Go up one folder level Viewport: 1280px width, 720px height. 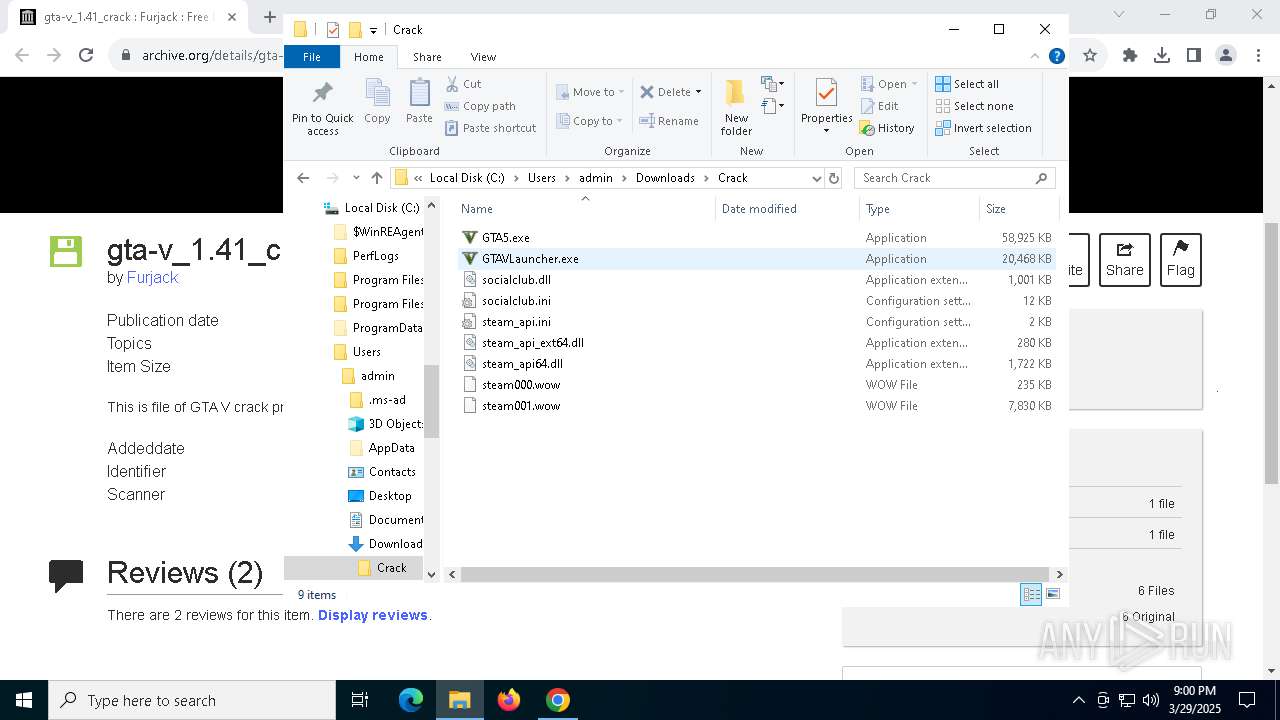coord(377,178)
